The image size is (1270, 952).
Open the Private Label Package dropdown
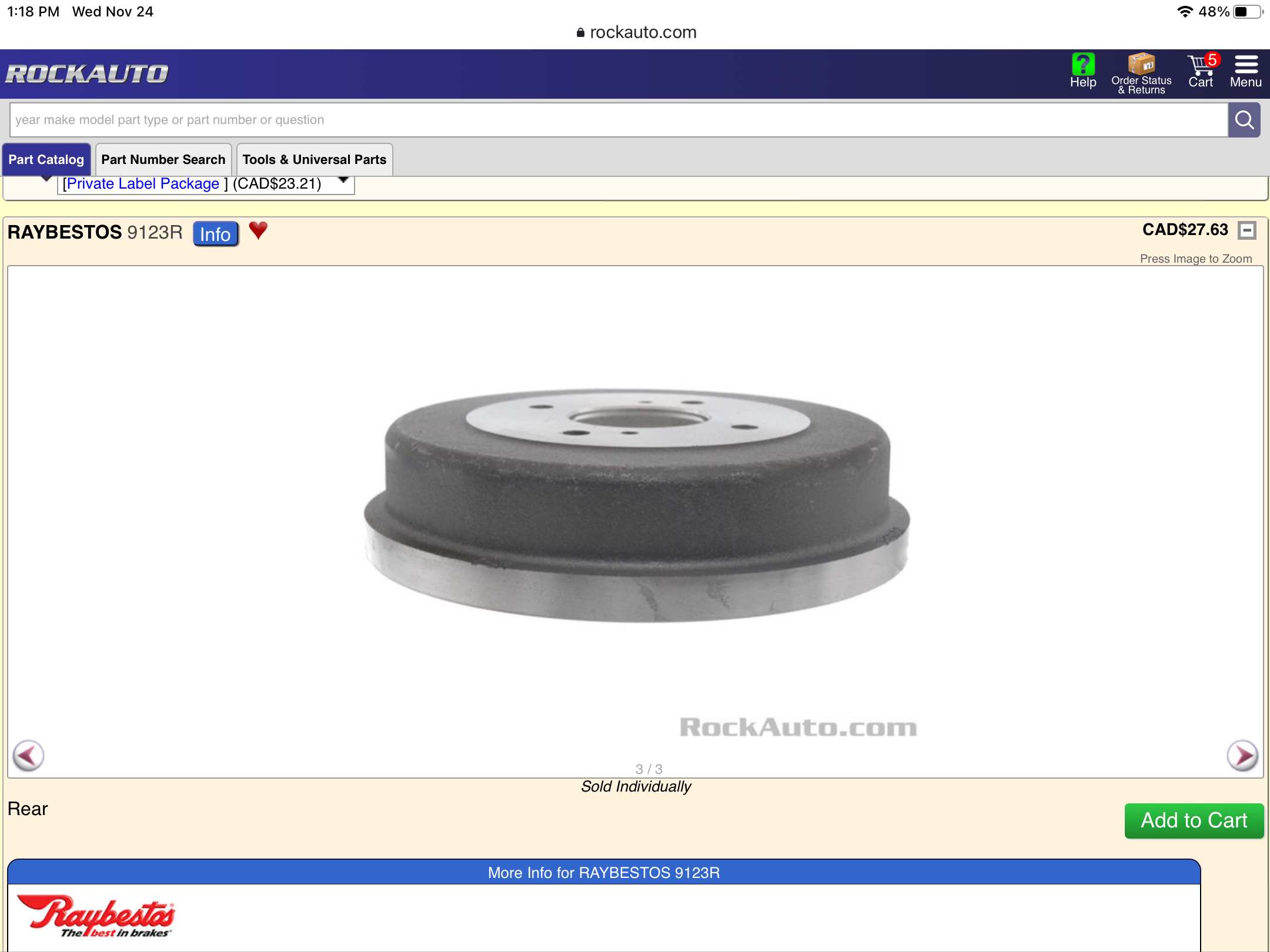206,184
